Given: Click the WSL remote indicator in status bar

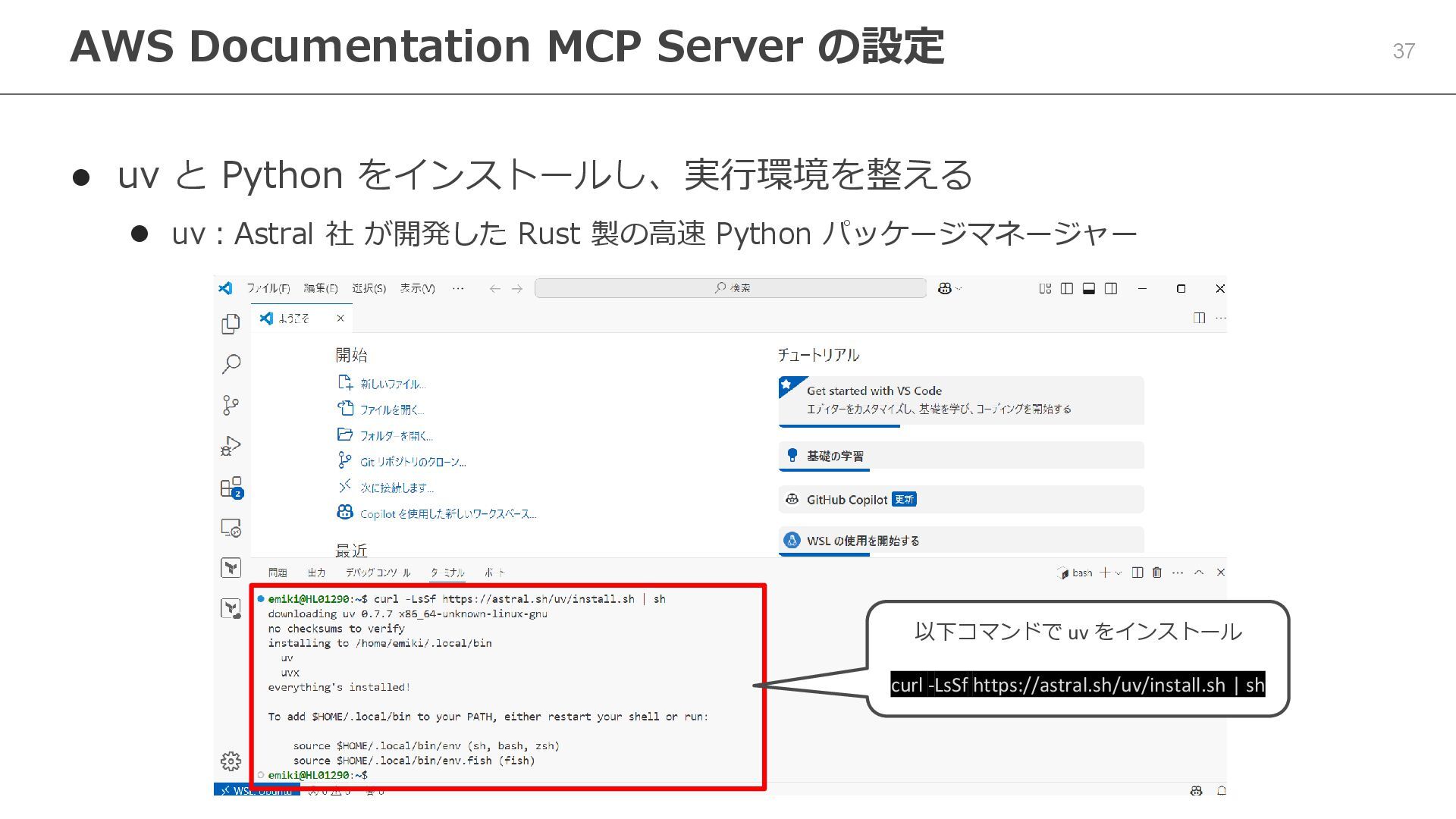Looking at the screenshot, I should [x=257, y=790].
